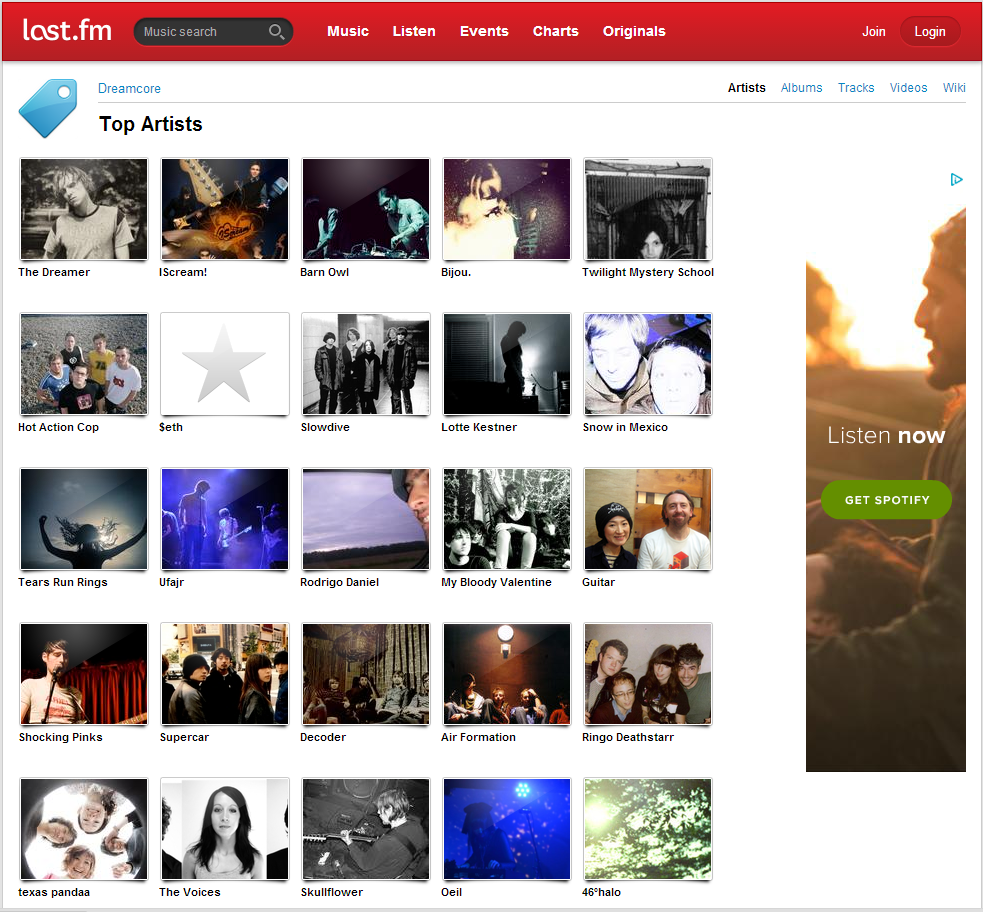The width and height of the screenshot is (983, 912).
Task: Click the Tears Run Rings name
Action: coord(63,582)
